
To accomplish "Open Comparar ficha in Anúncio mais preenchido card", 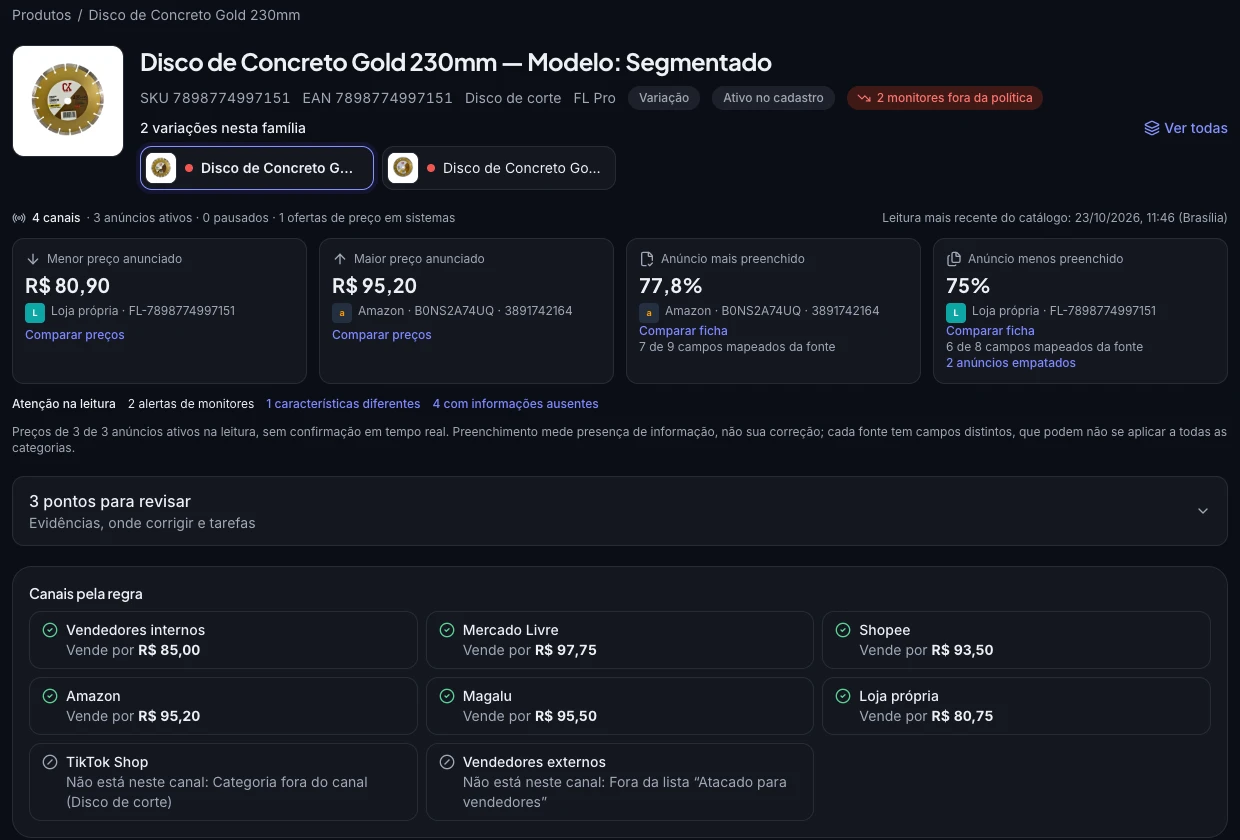I will 684,331.
